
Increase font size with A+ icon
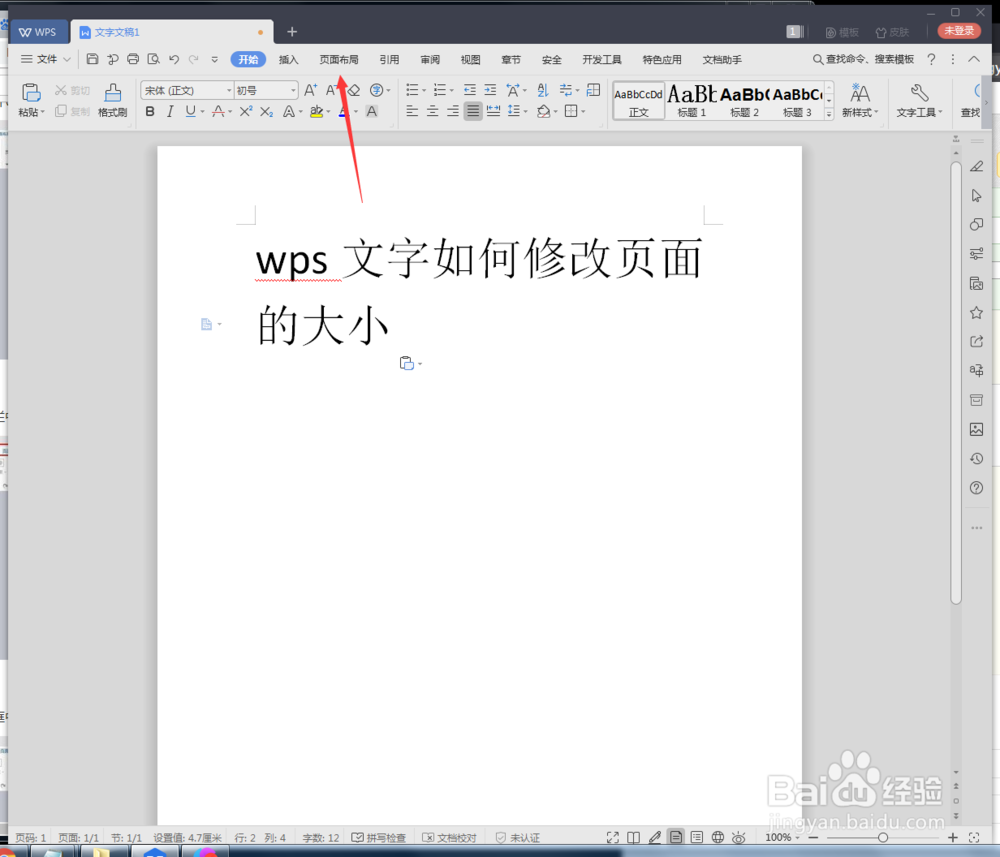pos(310,90)
